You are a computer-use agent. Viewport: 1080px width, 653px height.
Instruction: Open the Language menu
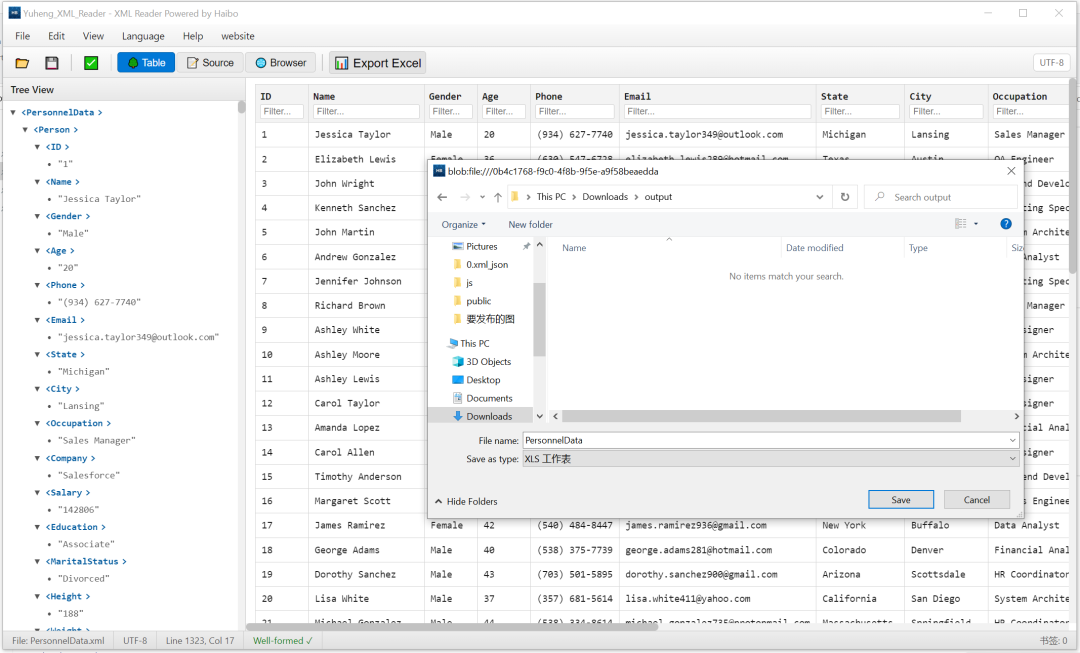pos(143,36)
